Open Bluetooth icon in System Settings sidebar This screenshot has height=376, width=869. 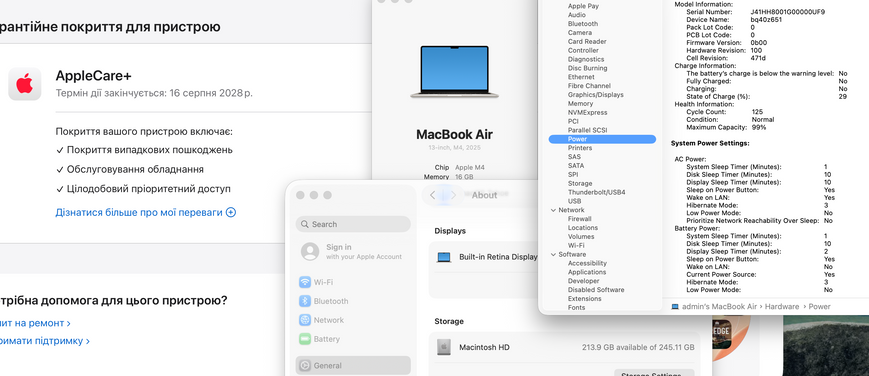pos(305,301)
